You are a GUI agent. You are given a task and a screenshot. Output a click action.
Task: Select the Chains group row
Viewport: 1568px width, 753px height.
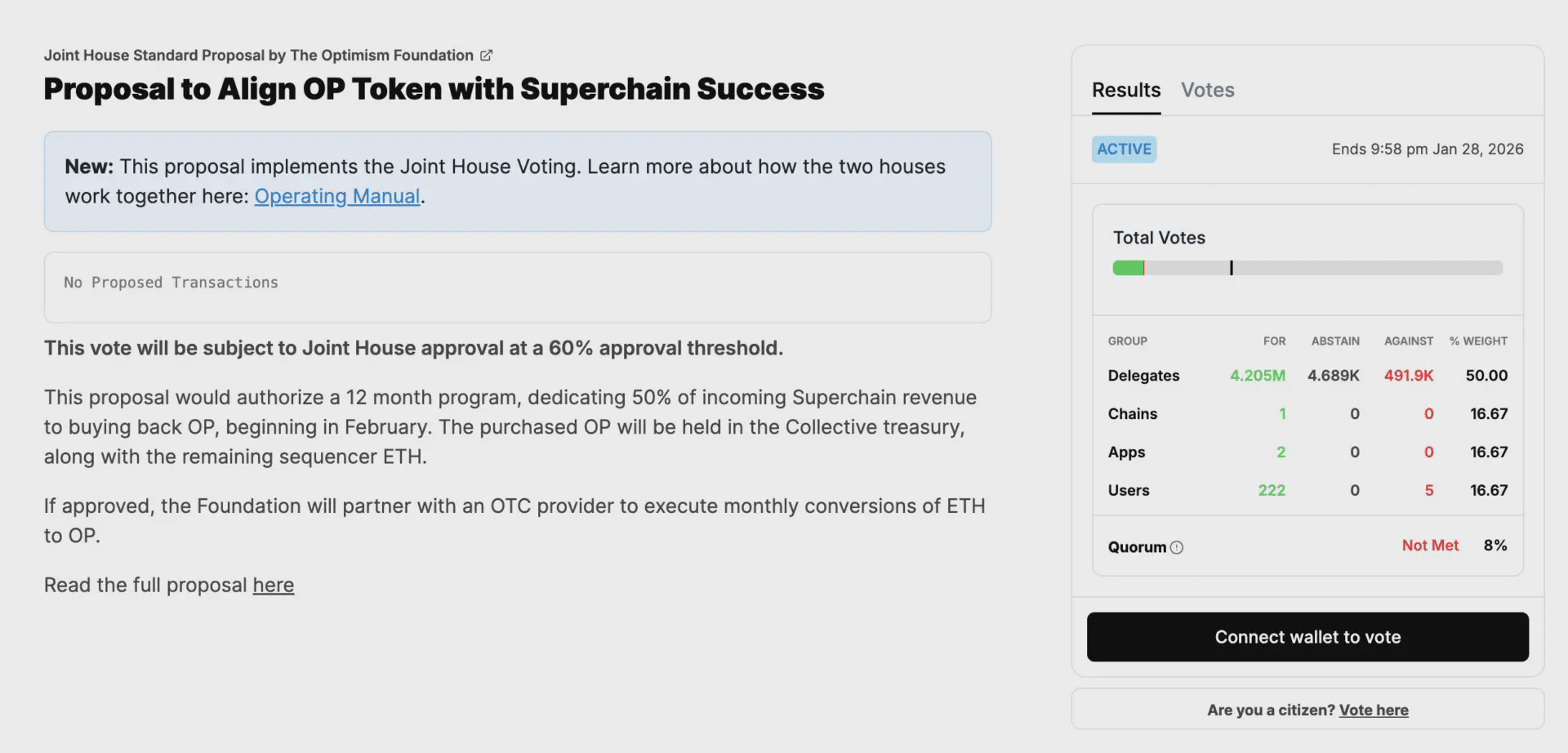click(x=1133, y=414)
